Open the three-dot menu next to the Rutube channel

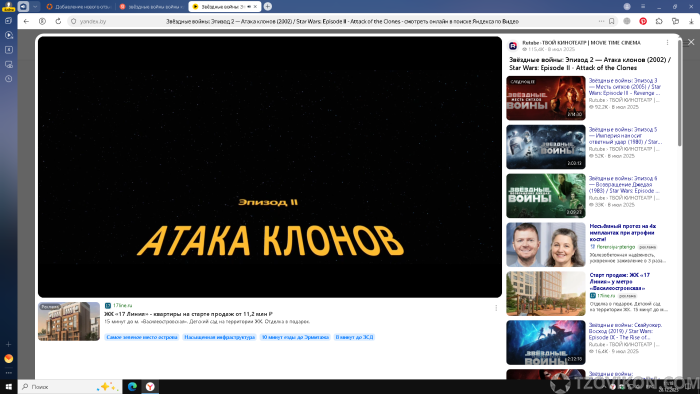tap(667, 43)
